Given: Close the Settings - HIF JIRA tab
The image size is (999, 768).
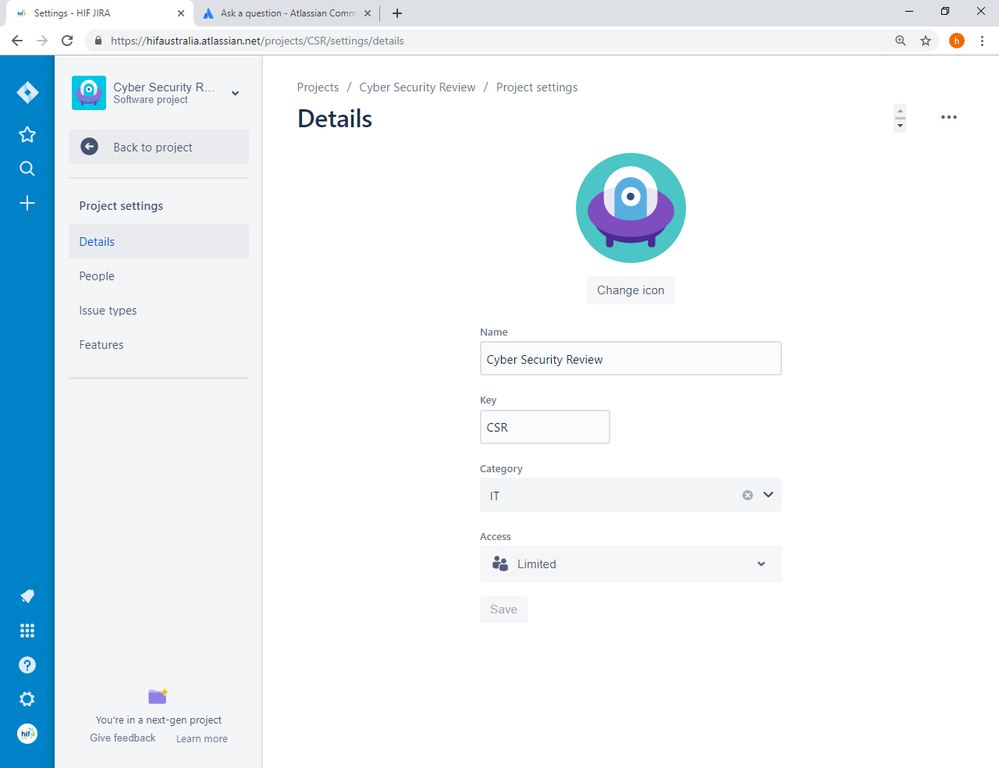Looking at the screenshot, I should pyautogui.click(x=181, y=13).
